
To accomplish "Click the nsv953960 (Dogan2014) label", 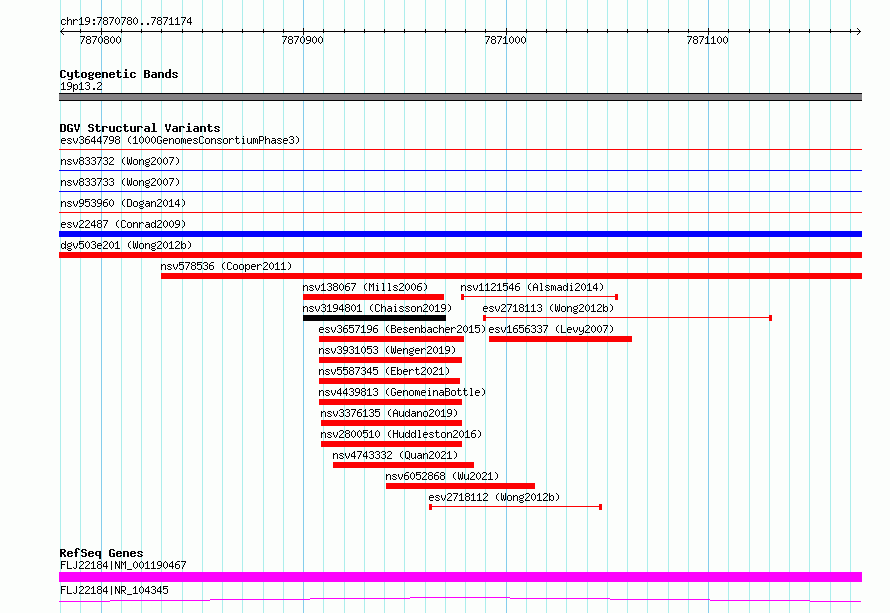I will 123,203.
